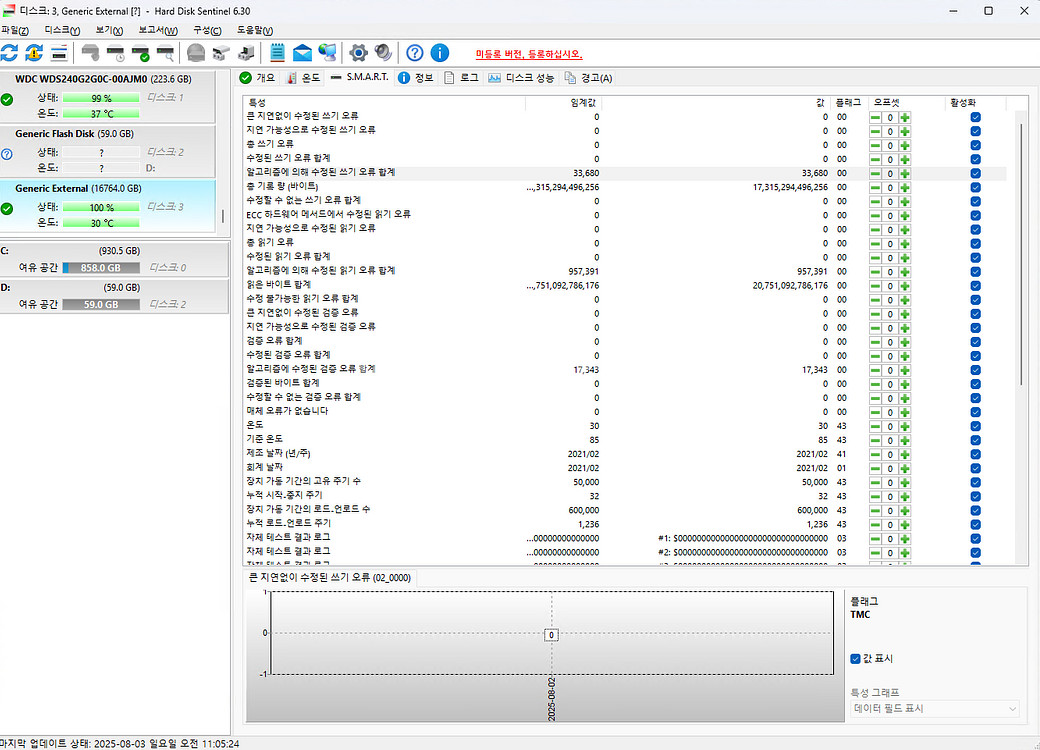
Task: Click green plus offset button for 온도 row
Action: click(905, 426)
